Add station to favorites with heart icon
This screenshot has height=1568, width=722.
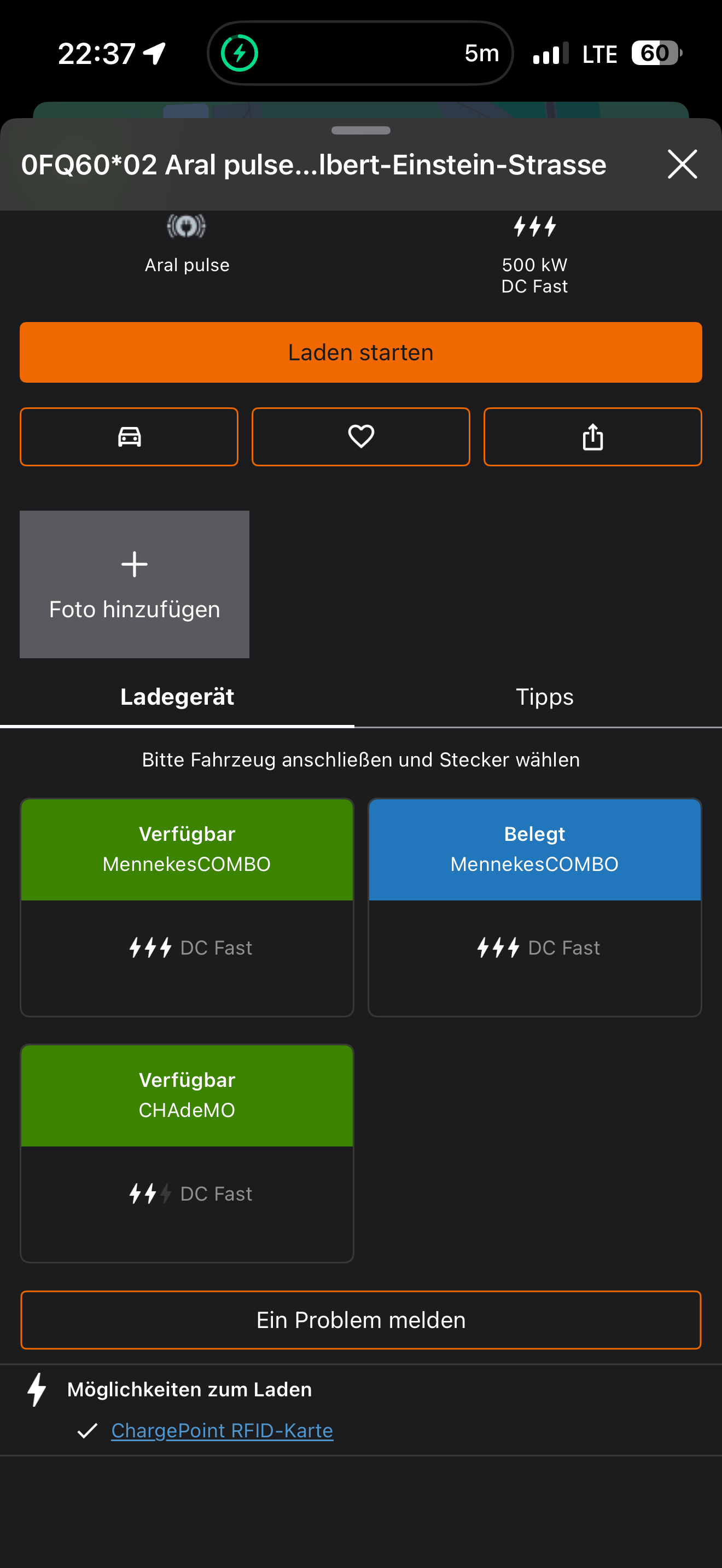click(361, 436)
